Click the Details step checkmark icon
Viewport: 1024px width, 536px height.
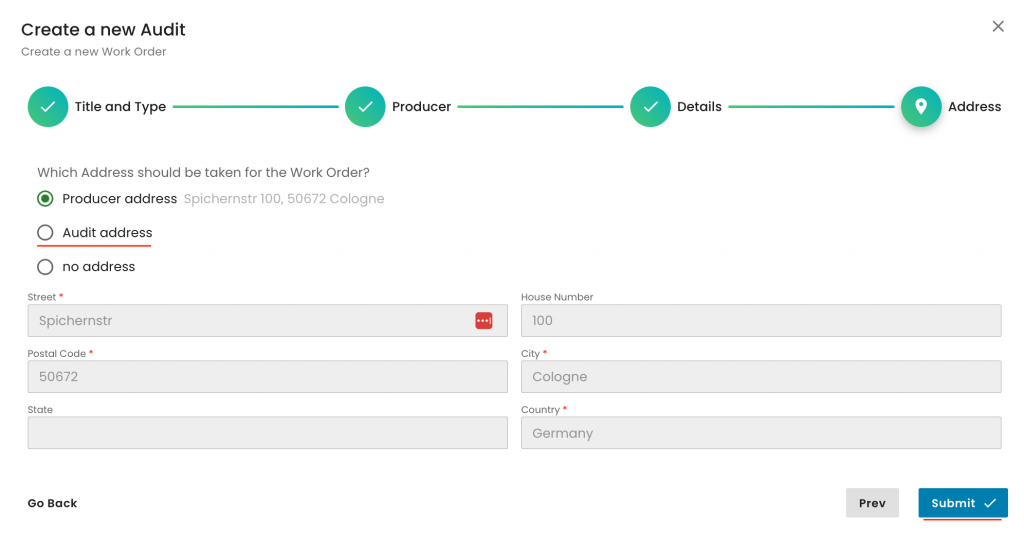tap(650, 107)
